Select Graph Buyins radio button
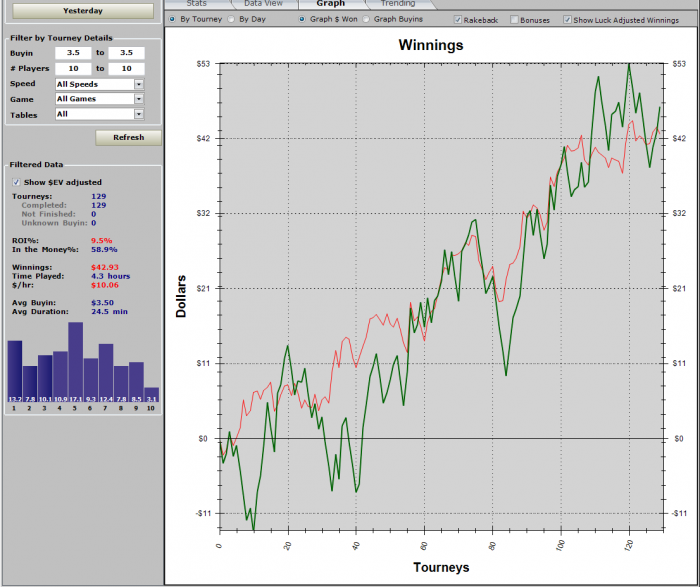This screenshot has width=700, height=587. (366, 19)
